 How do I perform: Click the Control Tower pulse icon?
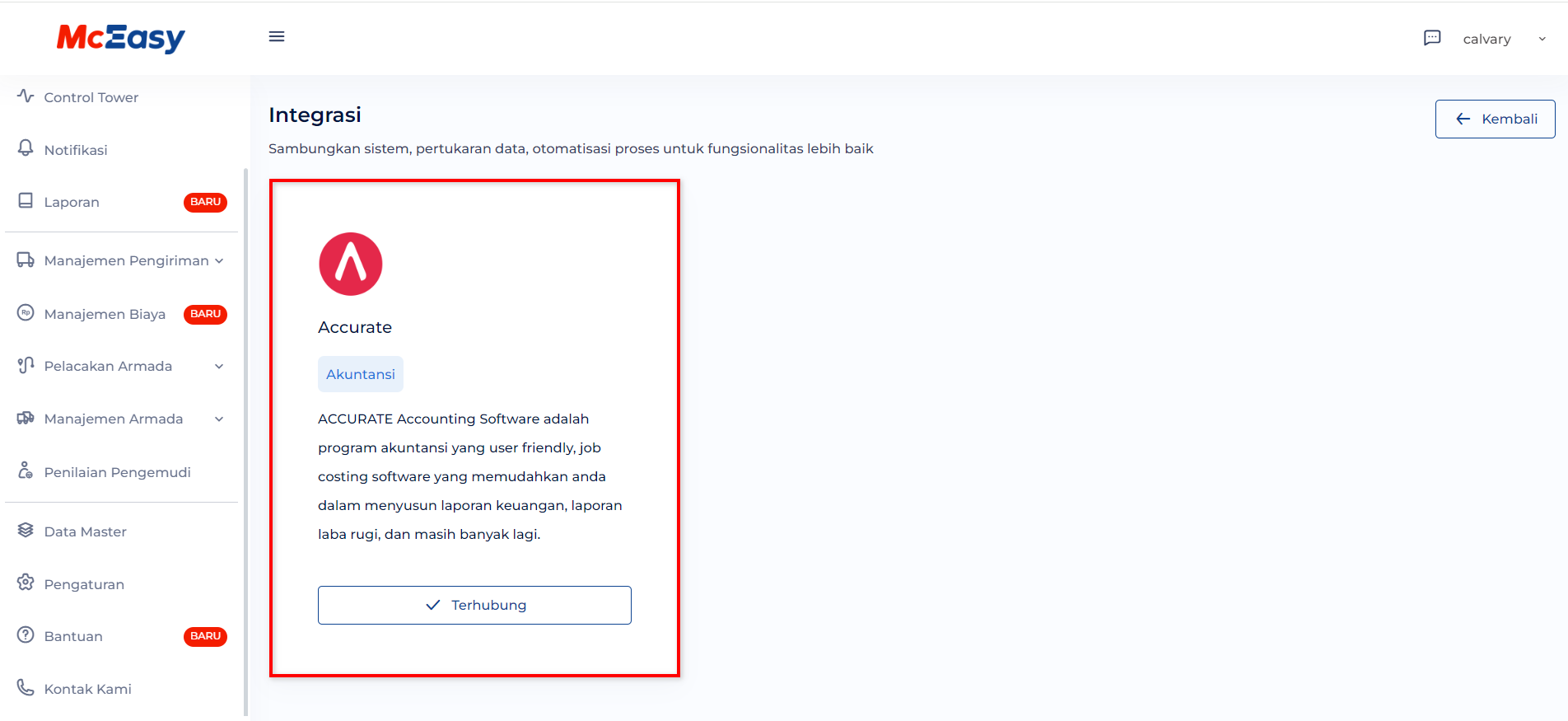point(26,96)
